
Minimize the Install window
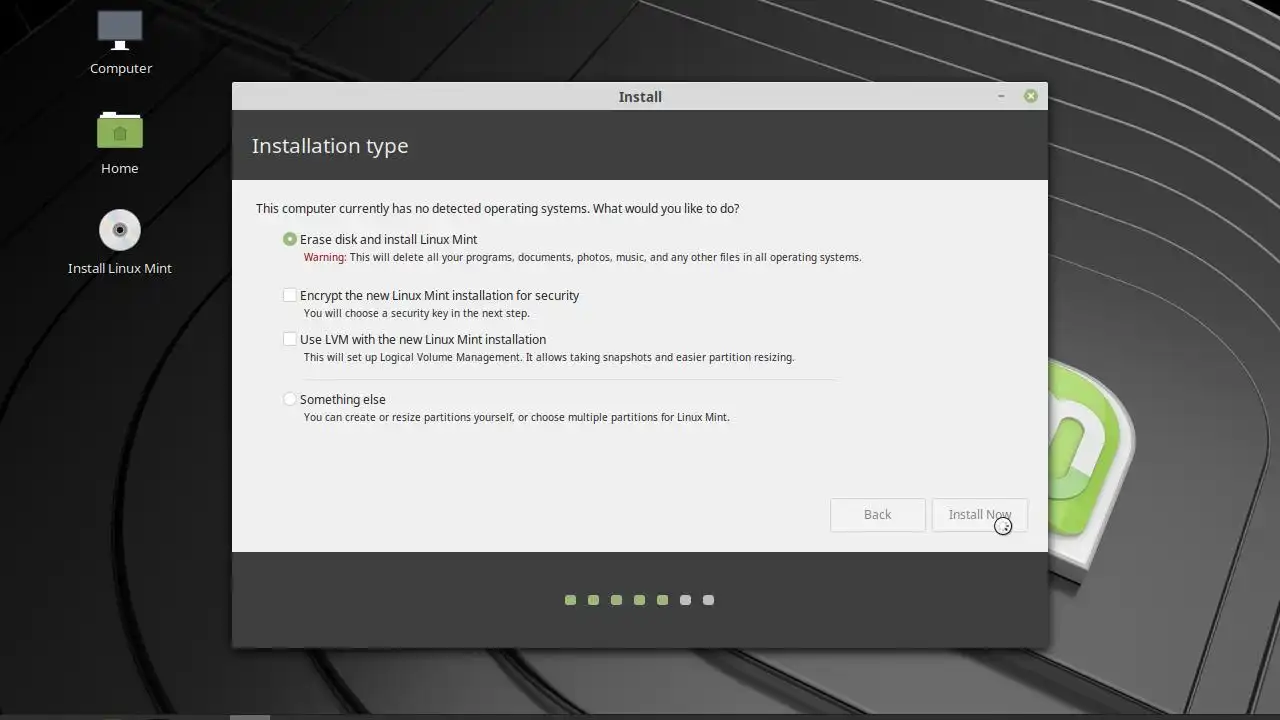click(1001, 96)
